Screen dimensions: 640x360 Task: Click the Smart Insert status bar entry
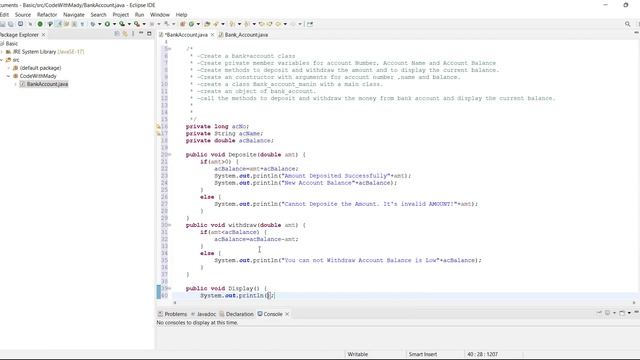423,354
